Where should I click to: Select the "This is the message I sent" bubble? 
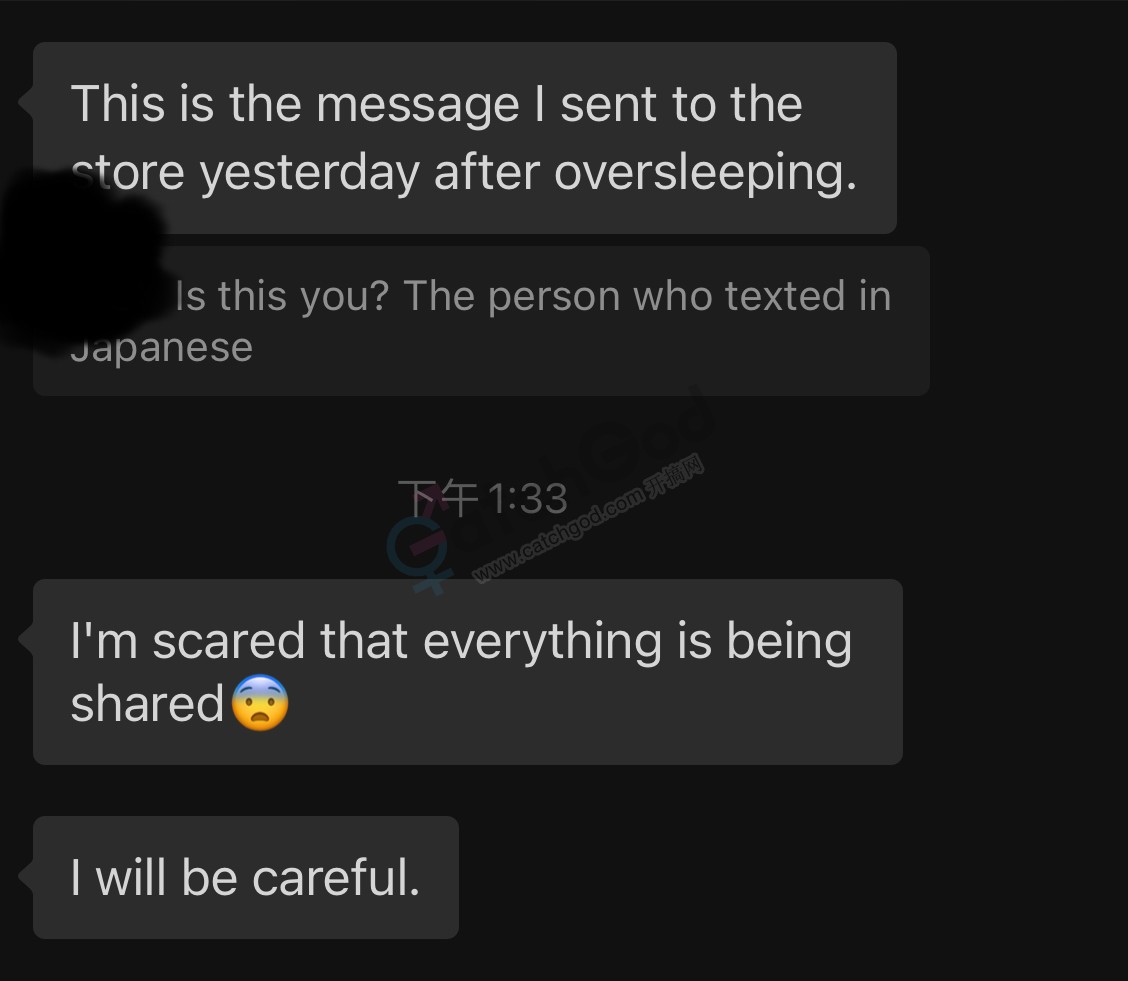465,137
